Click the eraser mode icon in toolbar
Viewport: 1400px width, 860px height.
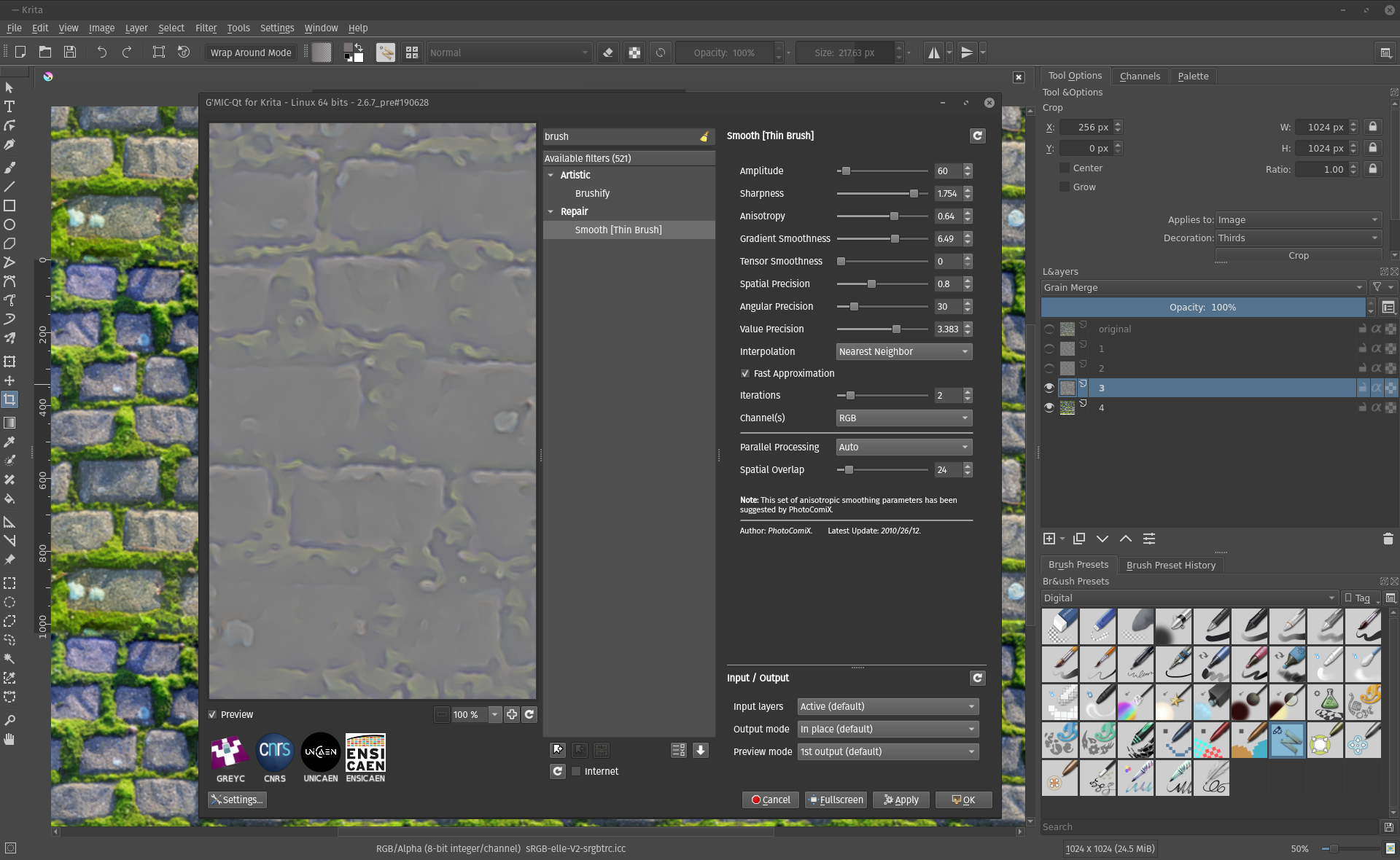tap(607, 52)
